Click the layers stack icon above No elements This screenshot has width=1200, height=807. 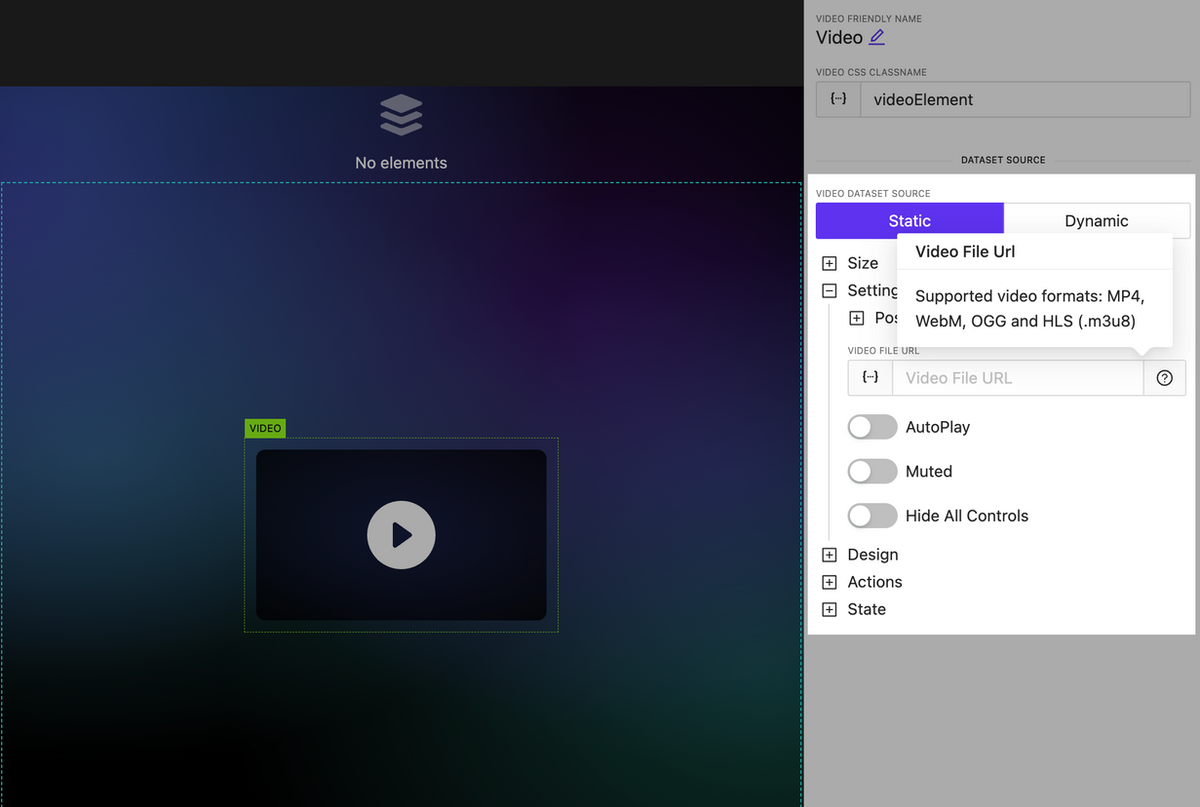[x=401, y=114]
